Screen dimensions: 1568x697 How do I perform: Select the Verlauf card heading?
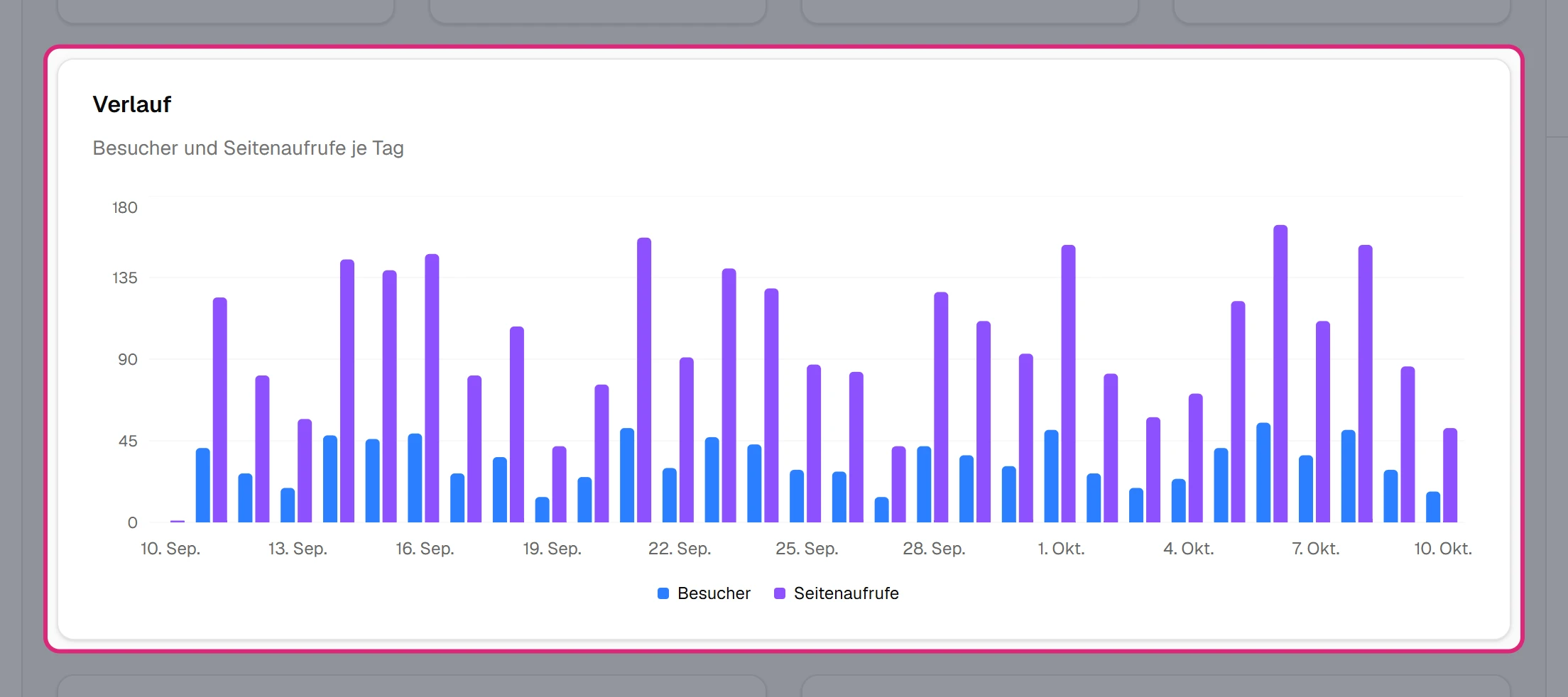pos(132,104)
